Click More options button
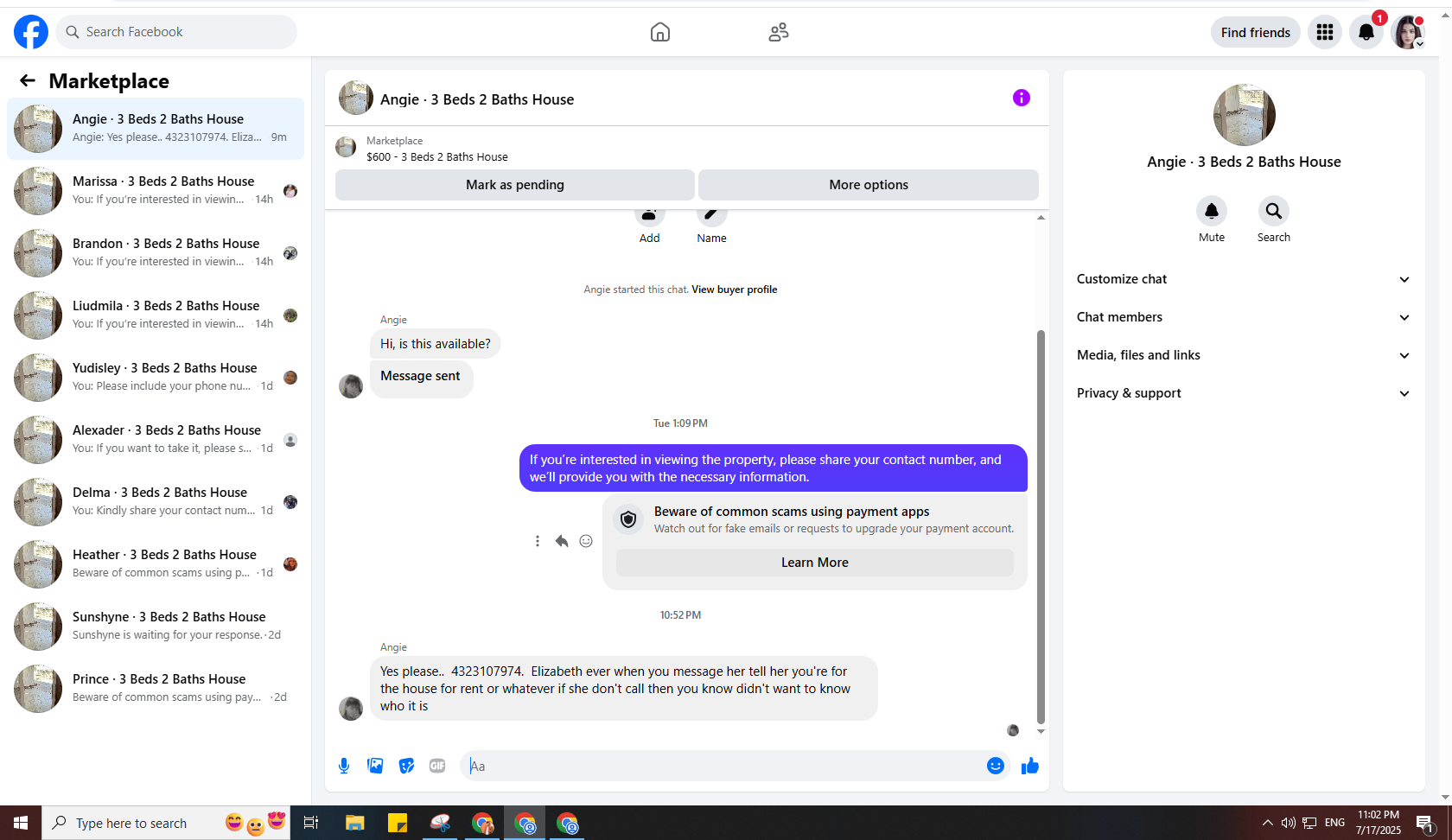The height and width of the screenshot is (840, 1452). (x=869, y=185)
